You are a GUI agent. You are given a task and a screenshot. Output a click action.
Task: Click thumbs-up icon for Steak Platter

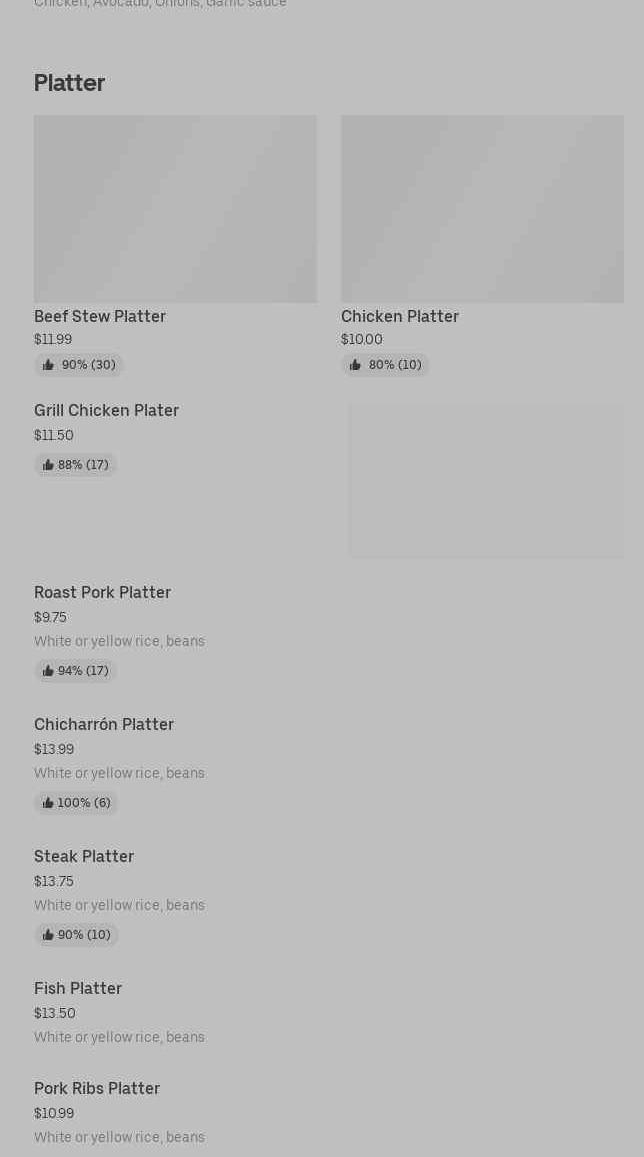tap(48, 935)
